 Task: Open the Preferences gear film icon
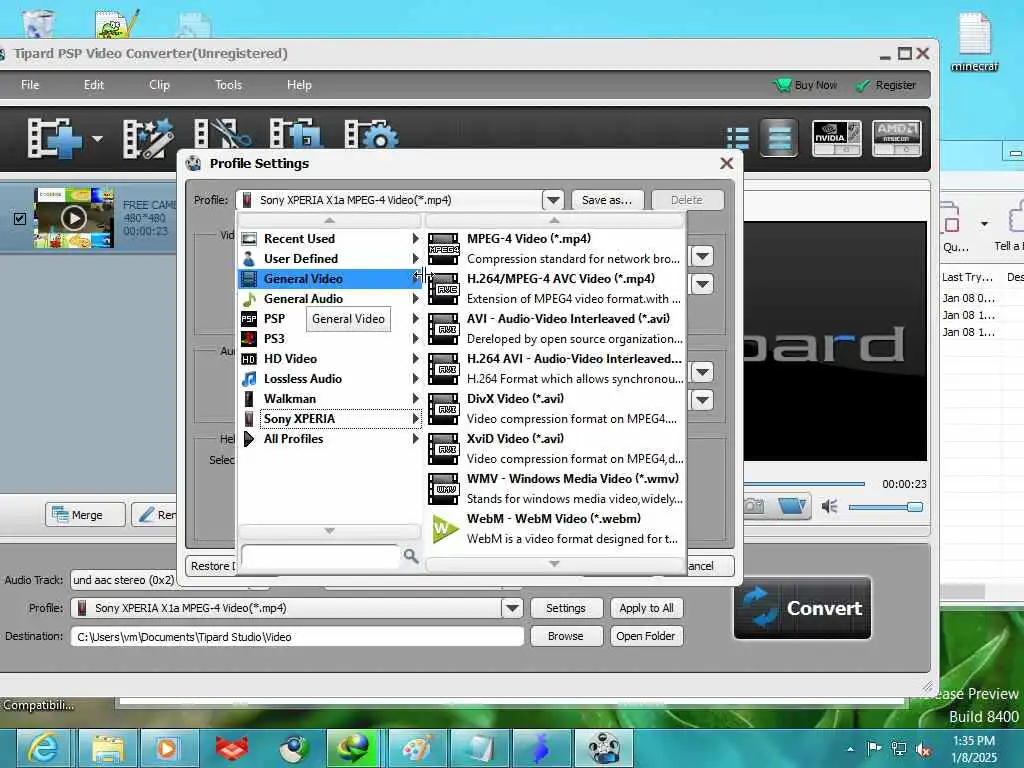point(371,135)
